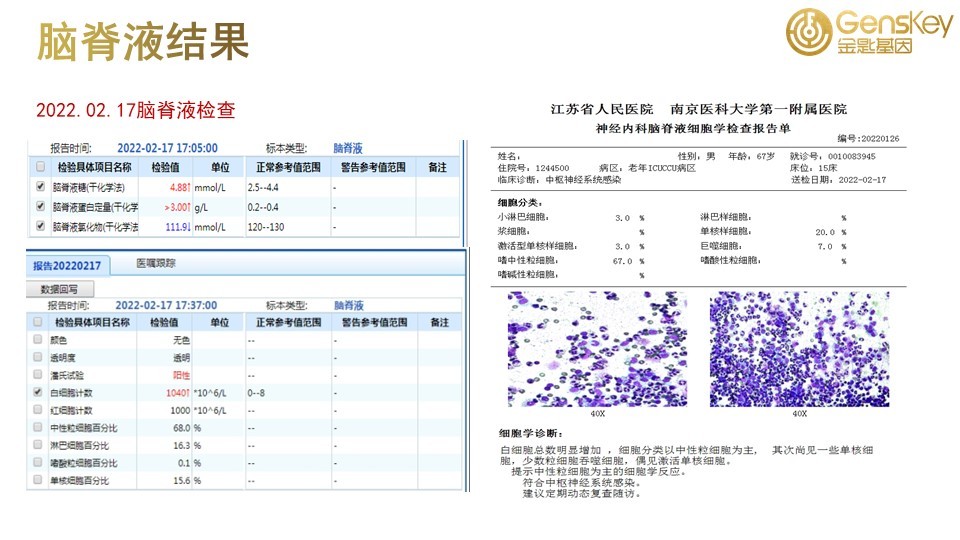Image resolution: width=960 pixels, height=540 pixels.
Task: Select the lymphocyte percentage 16.3
Action: (x=181, y=446)
